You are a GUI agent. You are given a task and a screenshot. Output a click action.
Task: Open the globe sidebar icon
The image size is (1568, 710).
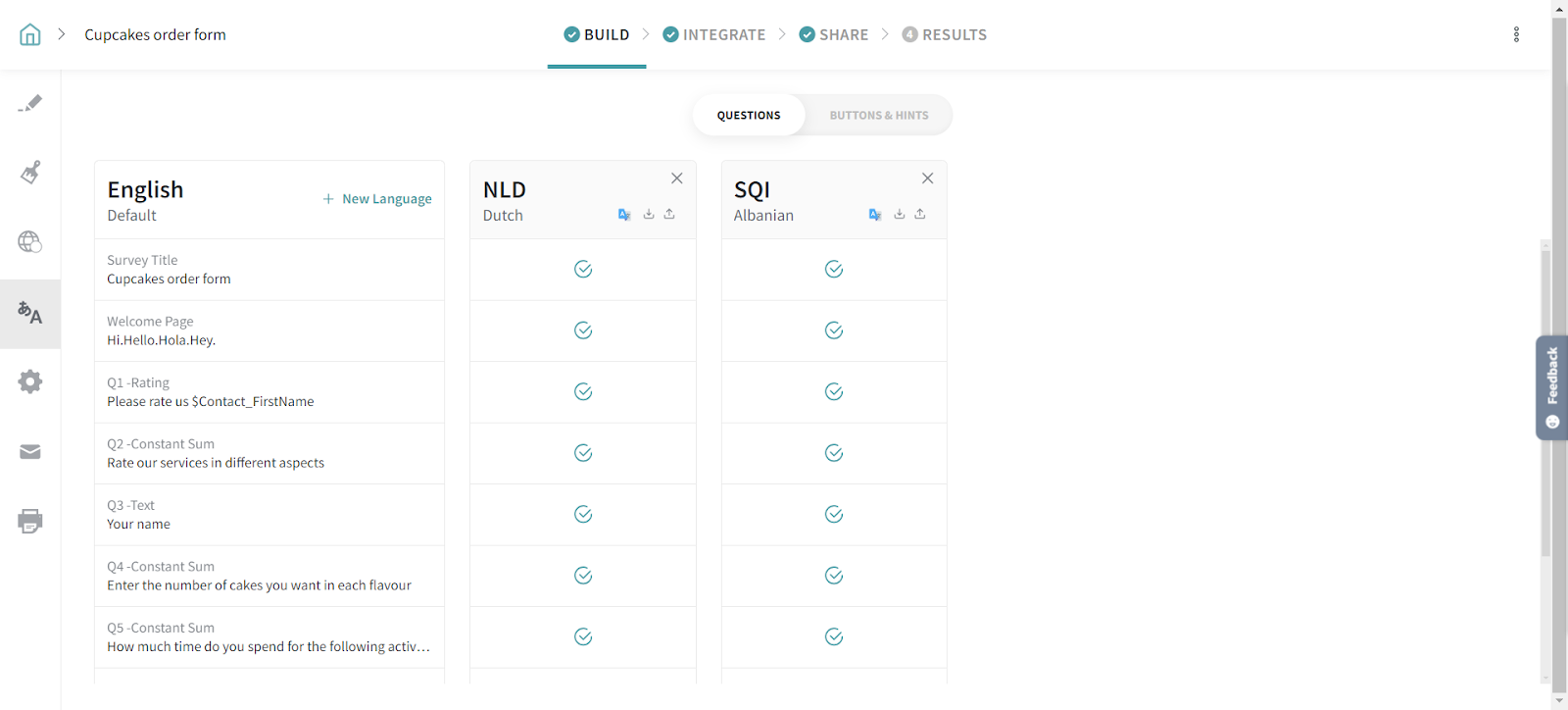click(30, 242)
